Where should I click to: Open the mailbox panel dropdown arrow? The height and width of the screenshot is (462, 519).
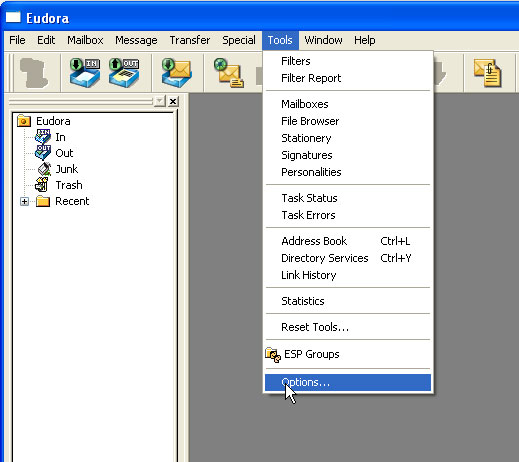(160, 101)
